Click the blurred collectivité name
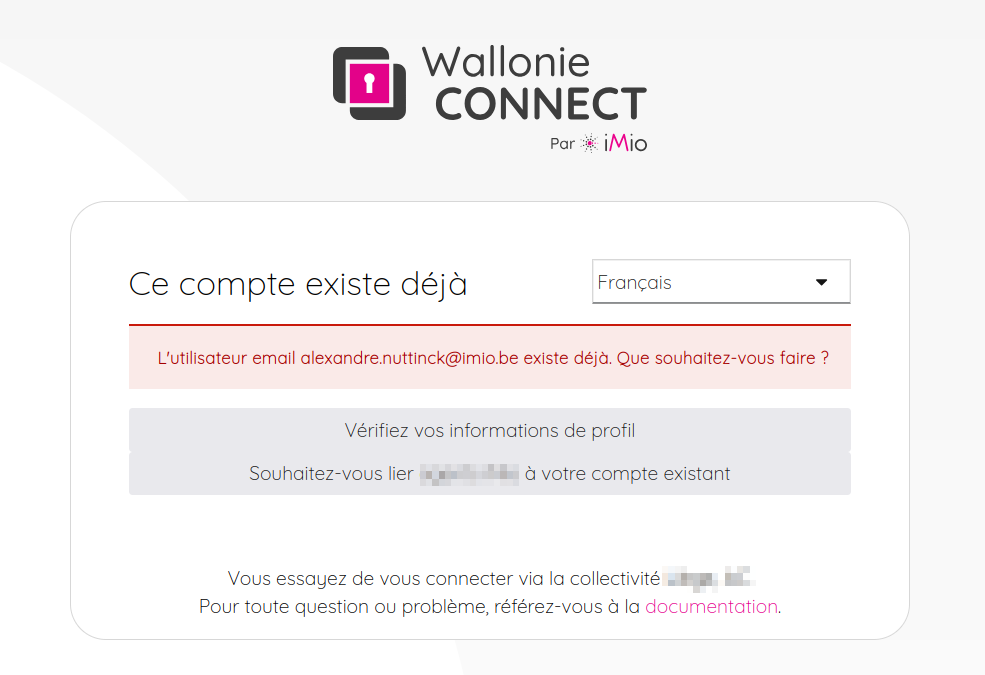The width and height of the screenshot is (985, 675). point(708,578)
